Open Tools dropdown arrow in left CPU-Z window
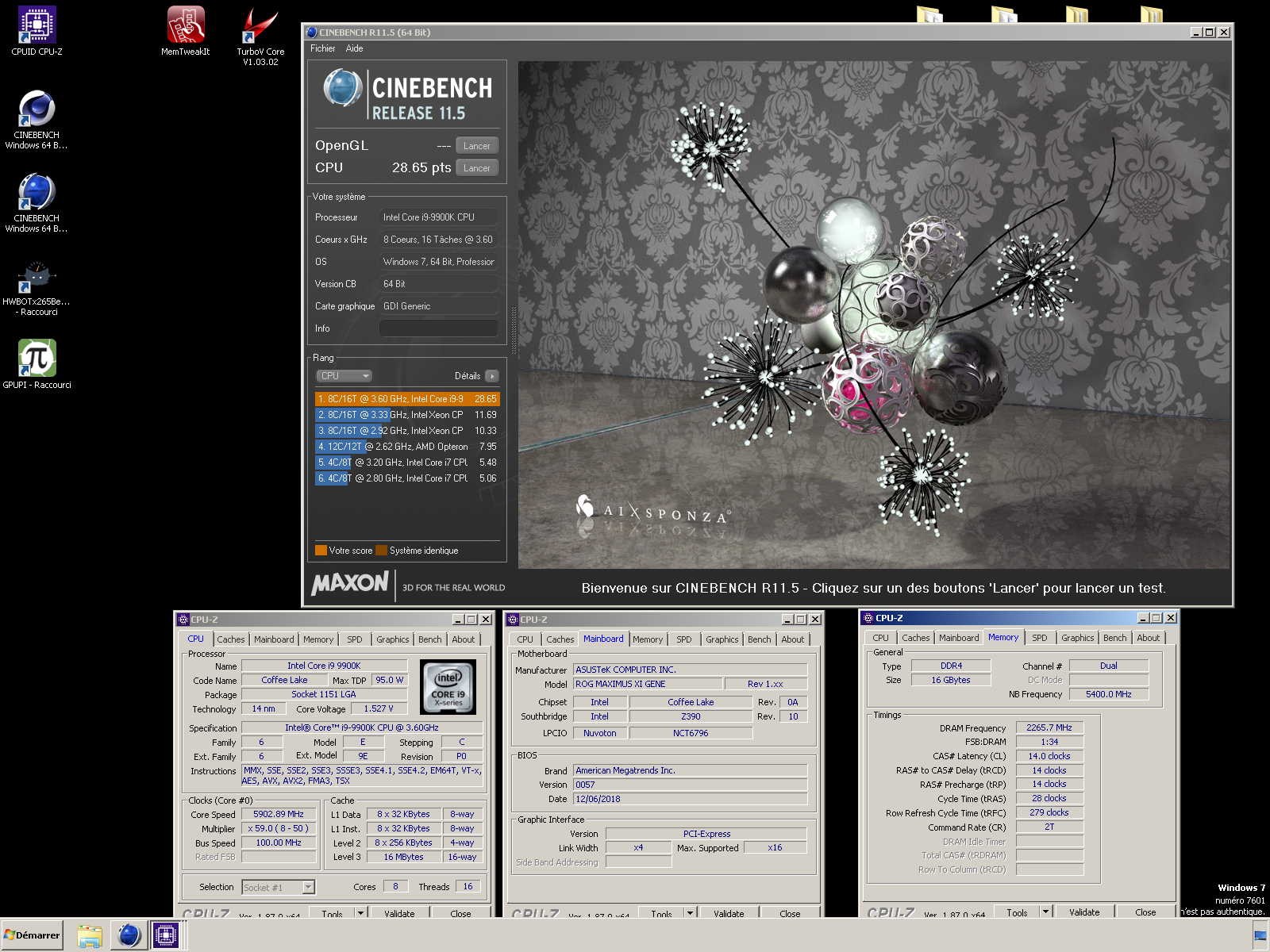The height and width of the screenshot is (952, 1270). tap(360, 913)
